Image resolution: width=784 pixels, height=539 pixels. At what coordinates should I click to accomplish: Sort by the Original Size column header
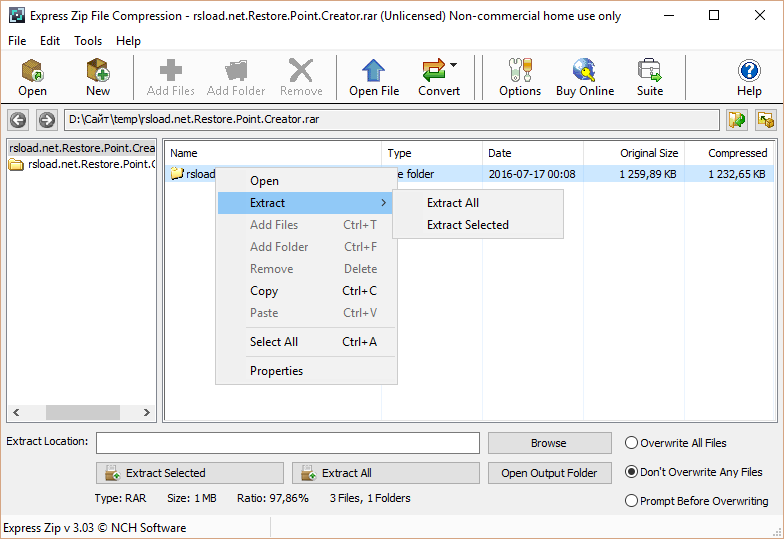pyautogui.click(x=634, y=153)
